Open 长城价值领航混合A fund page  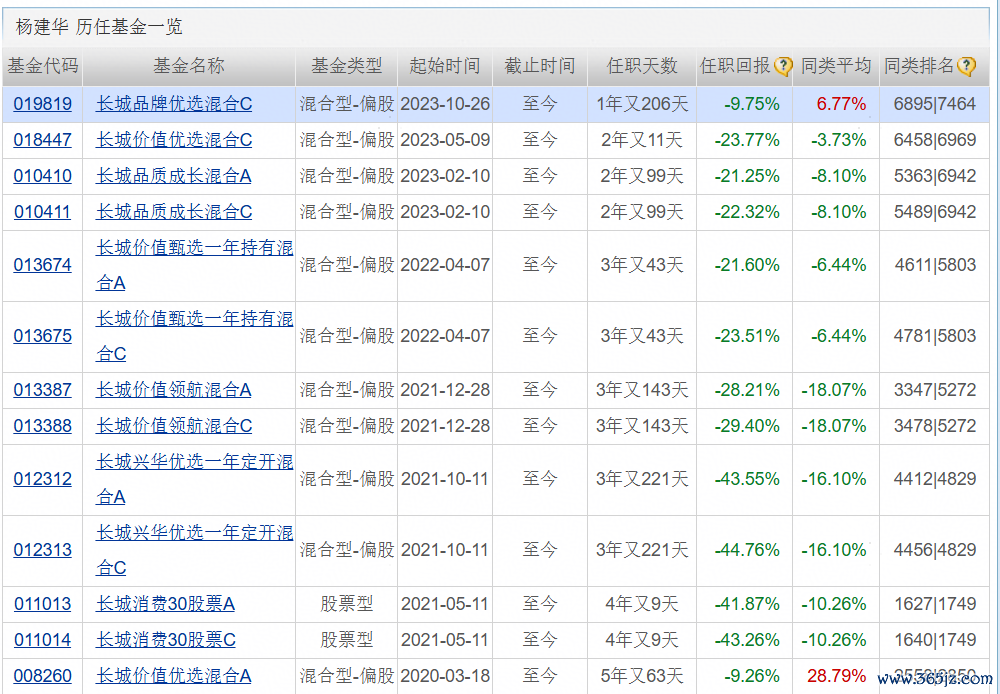pyautogui.click(x=173, y=390)
